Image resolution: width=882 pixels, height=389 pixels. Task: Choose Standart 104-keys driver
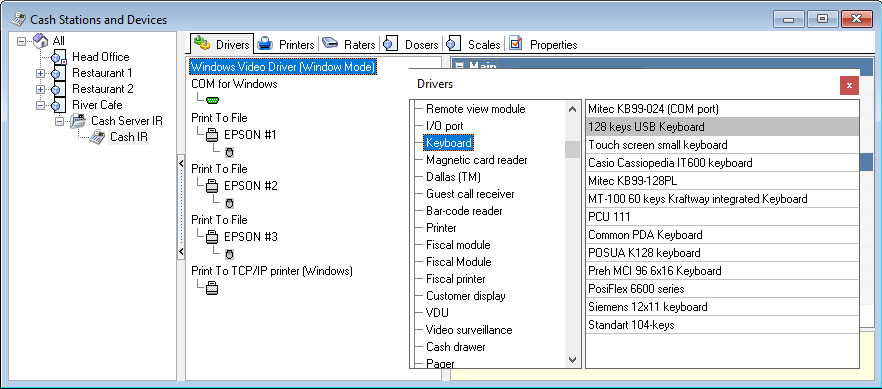point(722,325)
